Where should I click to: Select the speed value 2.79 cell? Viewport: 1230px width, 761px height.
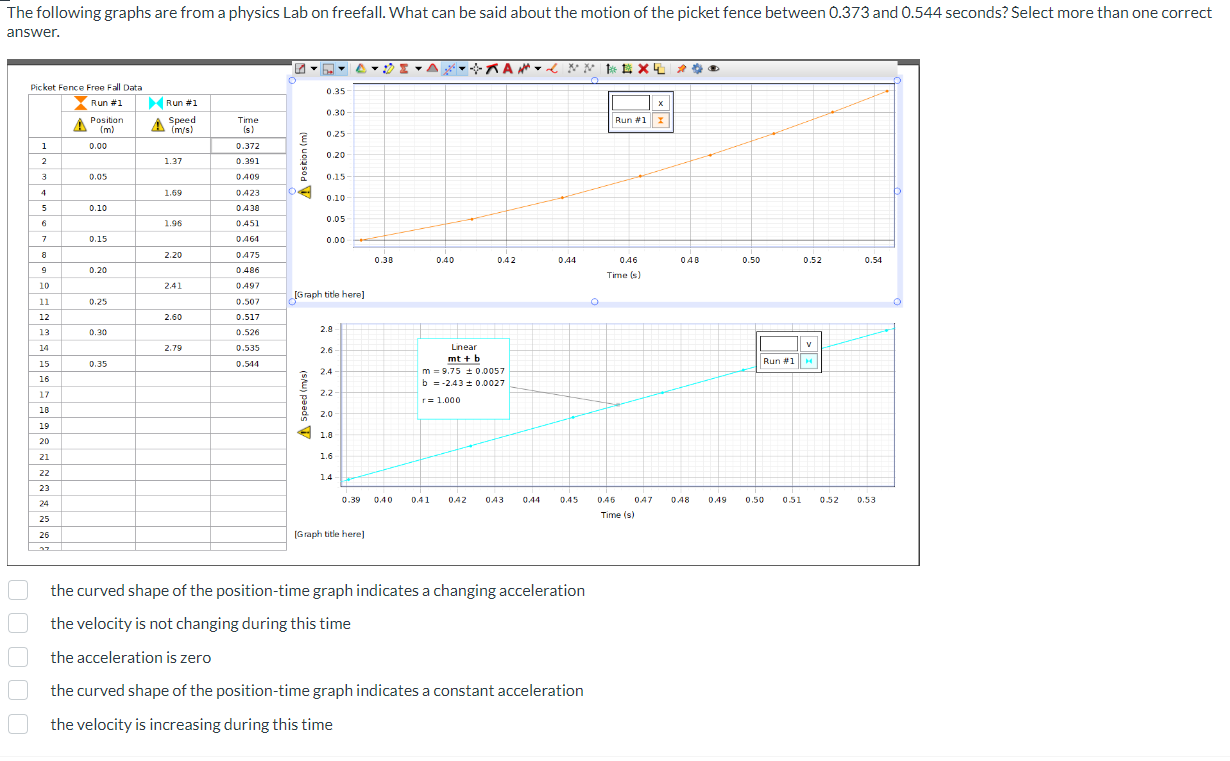pos(173,348)
